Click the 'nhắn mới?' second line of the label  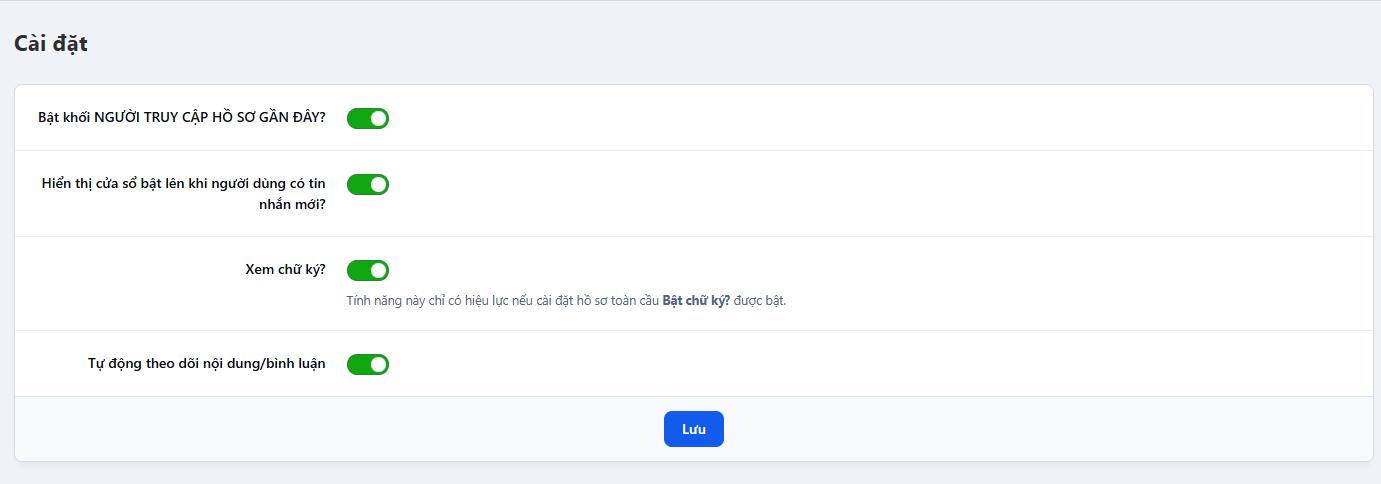pos(292,204)
